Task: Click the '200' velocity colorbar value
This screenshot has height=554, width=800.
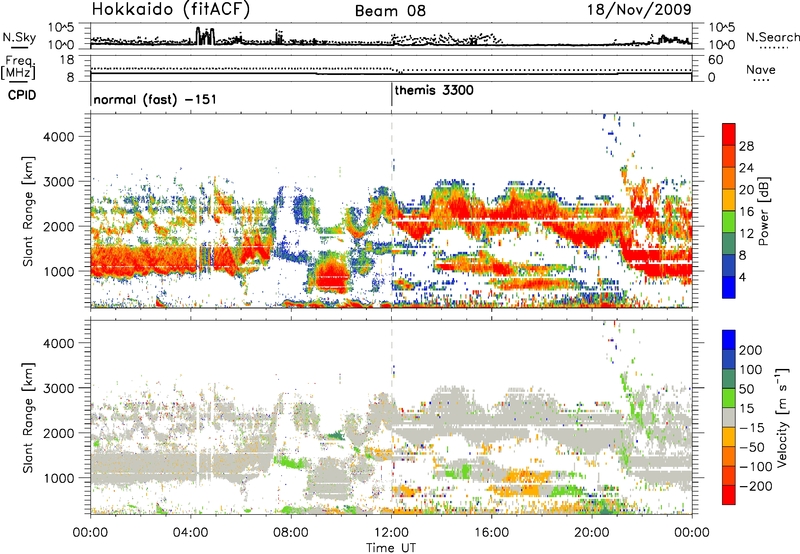Action: (x=751, y=350)
